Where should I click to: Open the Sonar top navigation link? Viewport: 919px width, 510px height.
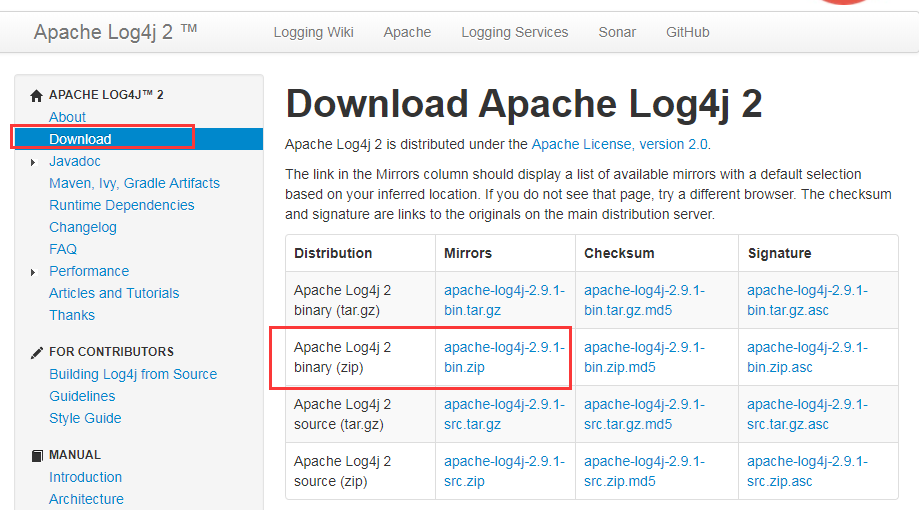(617, 32)
